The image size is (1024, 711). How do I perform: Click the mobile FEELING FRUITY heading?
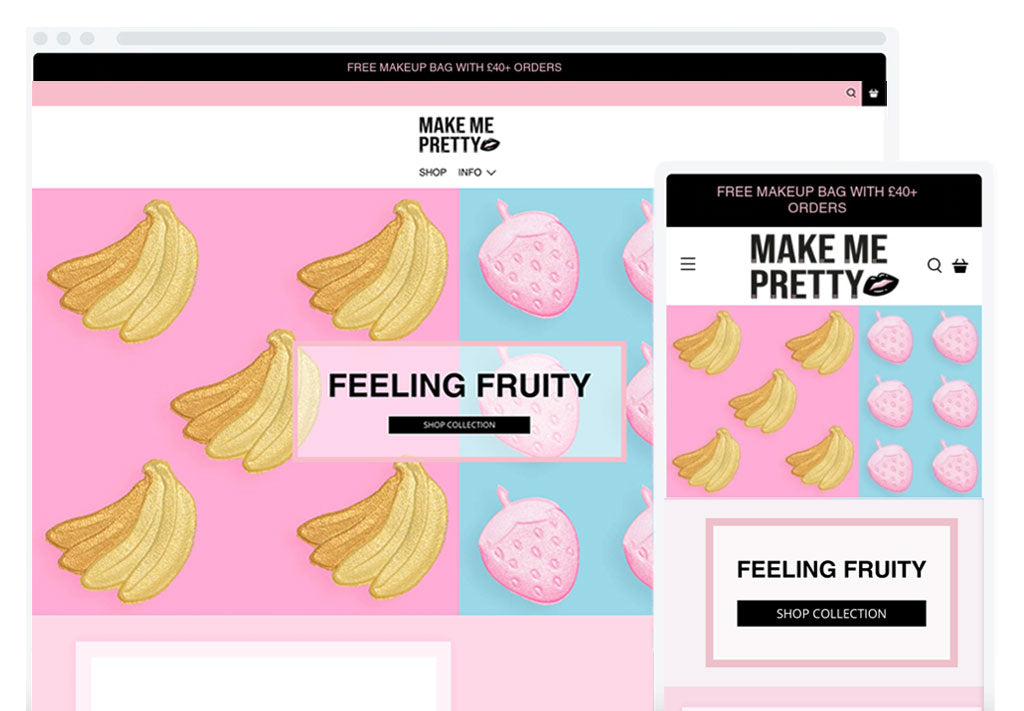click(831, 569)
